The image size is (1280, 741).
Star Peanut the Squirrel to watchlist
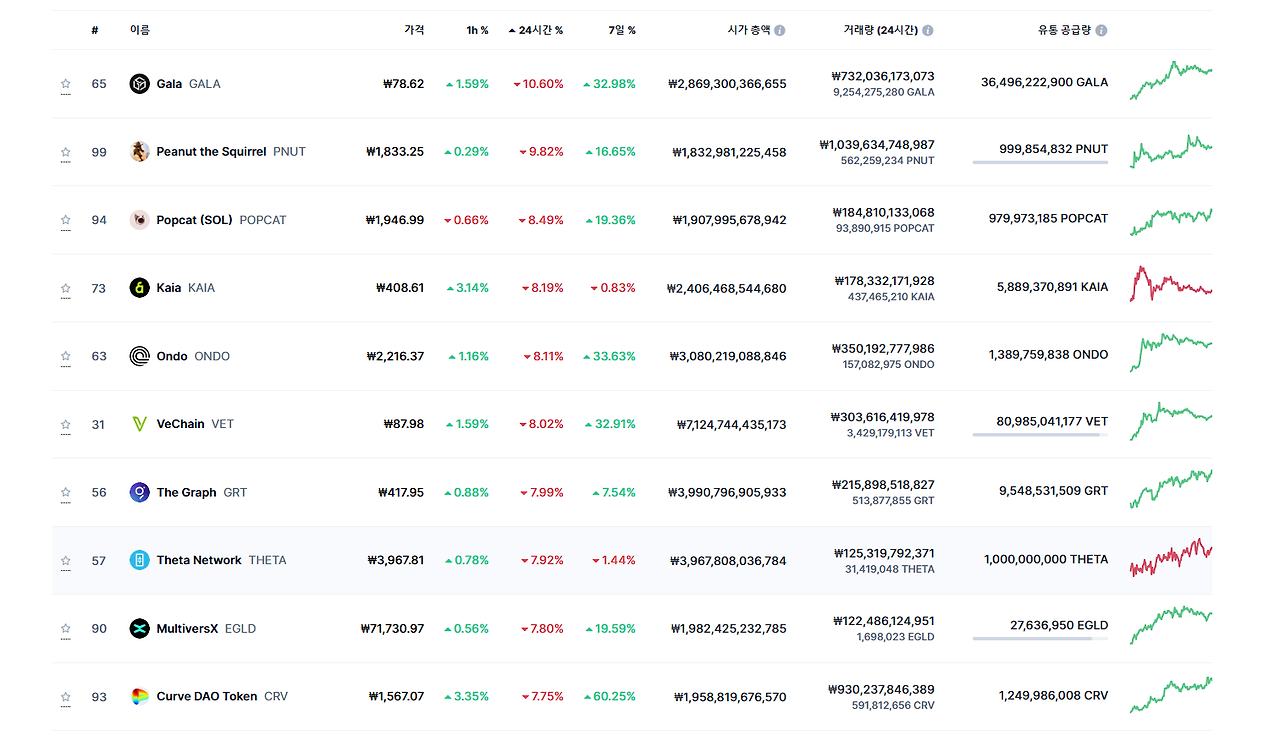(65, 152)
